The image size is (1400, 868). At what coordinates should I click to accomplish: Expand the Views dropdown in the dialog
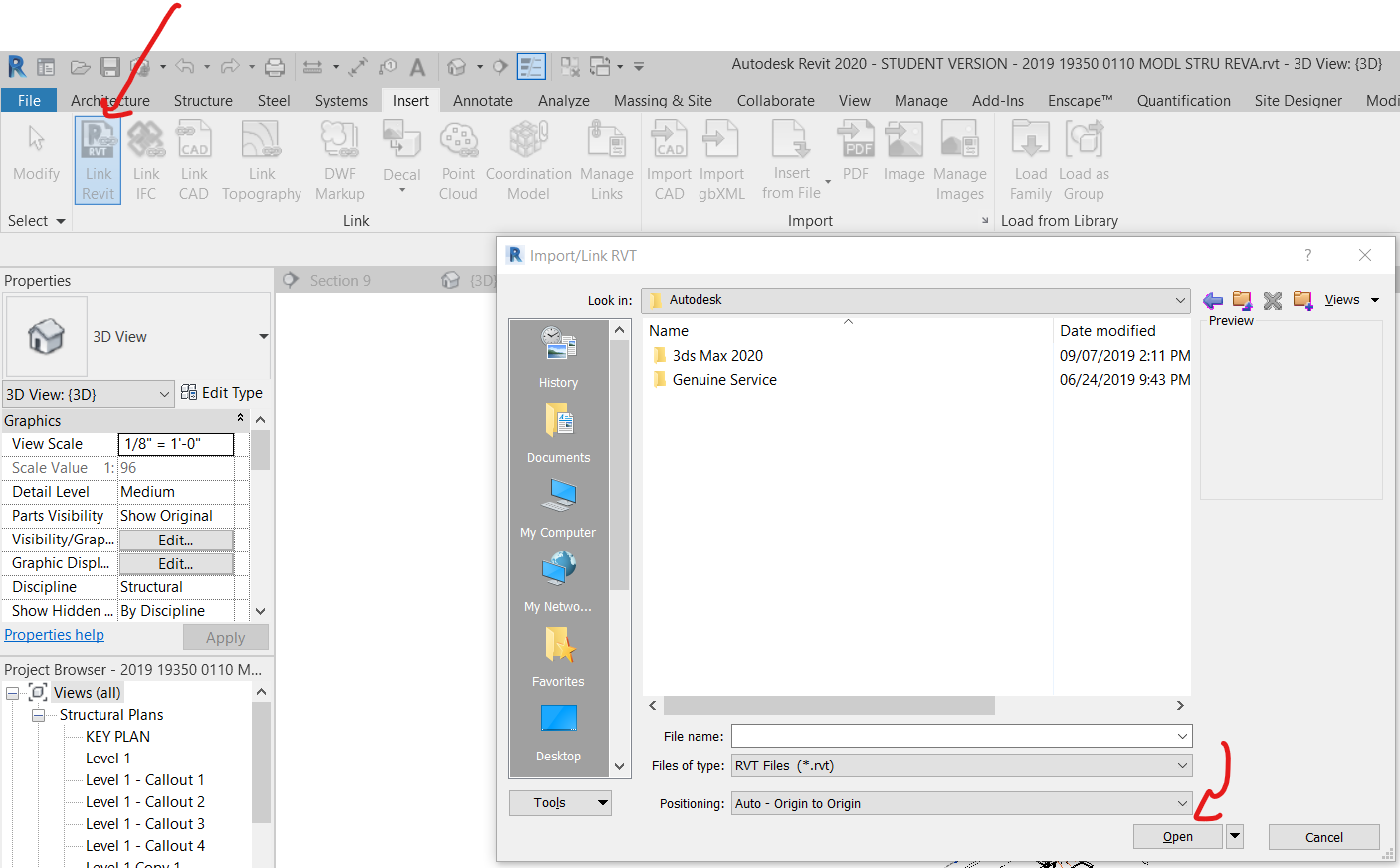[x=1375, y=299]
